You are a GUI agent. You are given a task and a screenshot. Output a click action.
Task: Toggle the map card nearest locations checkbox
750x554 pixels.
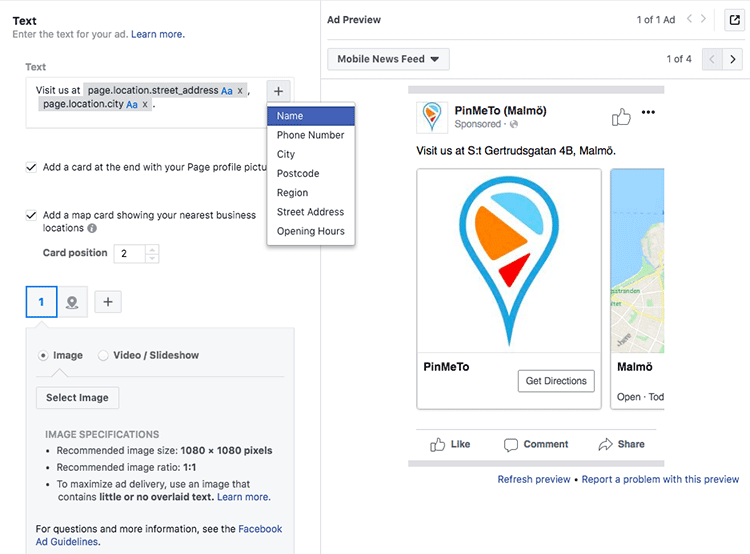coord(31,215)
